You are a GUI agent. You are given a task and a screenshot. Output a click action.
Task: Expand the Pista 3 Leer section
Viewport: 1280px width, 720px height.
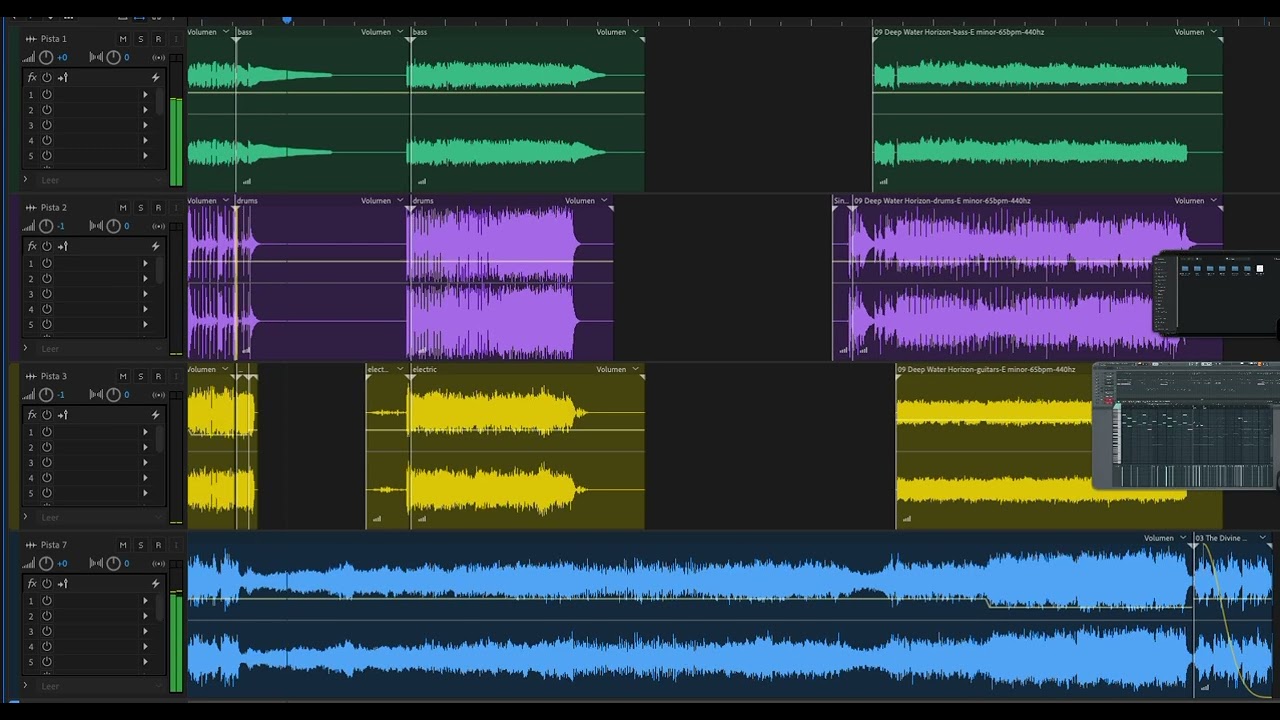[x=25, y=518]
